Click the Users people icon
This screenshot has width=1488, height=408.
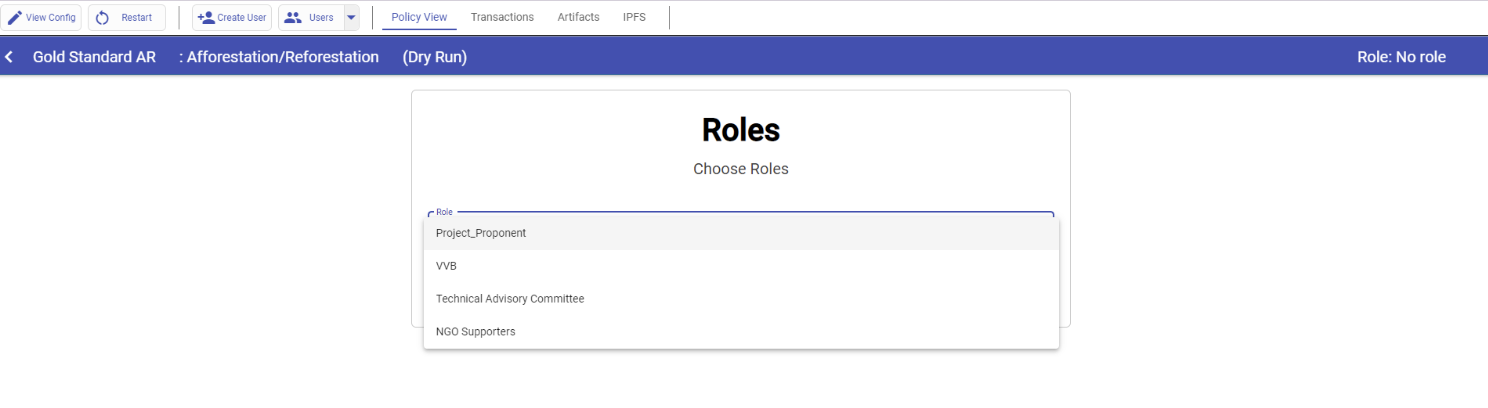click(293, 18)
